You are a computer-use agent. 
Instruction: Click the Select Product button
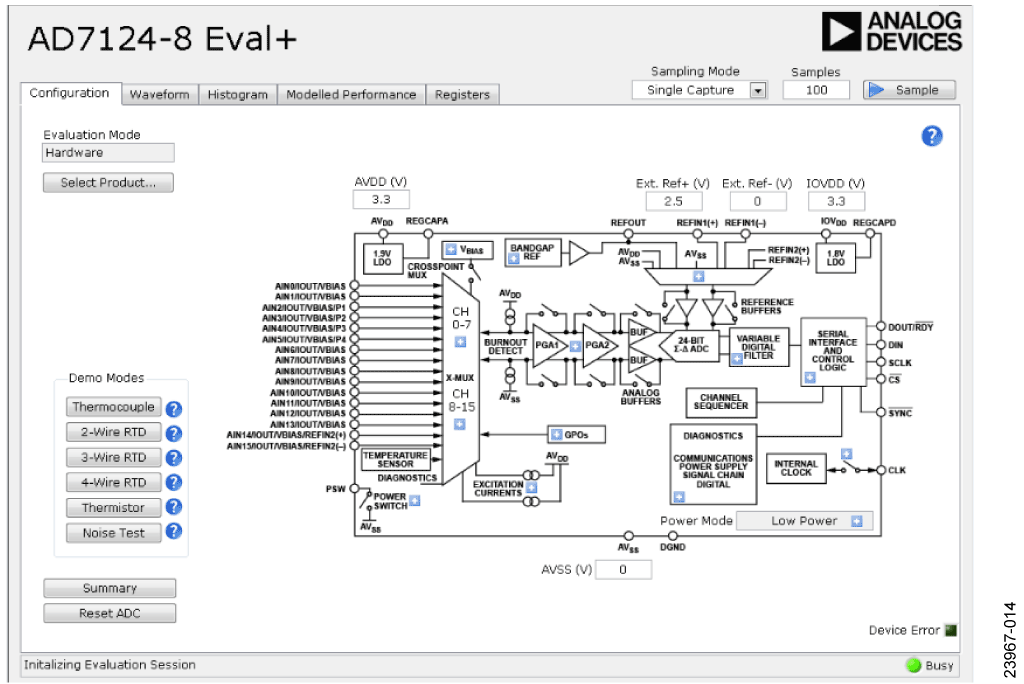click(x=108, y=183)
